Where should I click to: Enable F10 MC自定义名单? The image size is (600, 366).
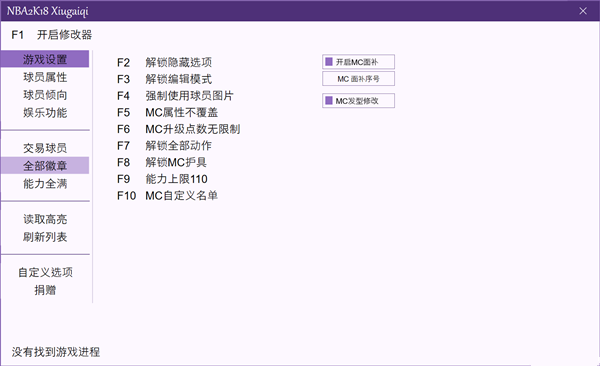pos(167,196)
